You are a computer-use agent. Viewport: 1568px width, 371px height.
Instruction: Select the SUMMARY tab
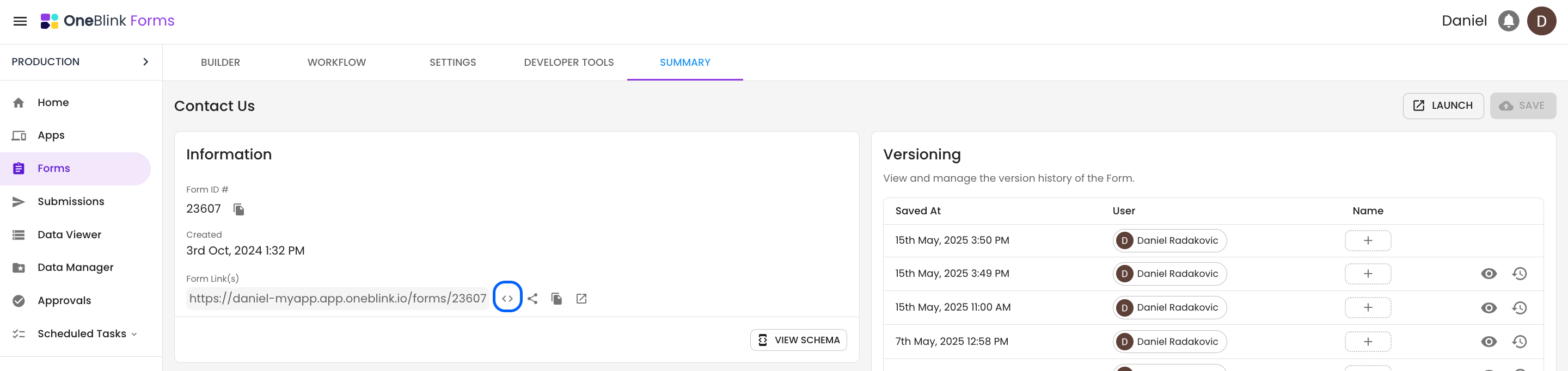pos(685,63)
